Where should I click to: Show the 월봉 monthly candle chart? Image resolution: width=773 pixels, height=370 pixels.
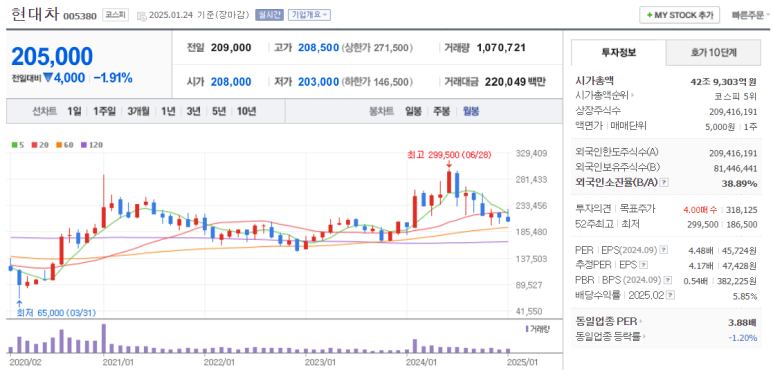471,111
